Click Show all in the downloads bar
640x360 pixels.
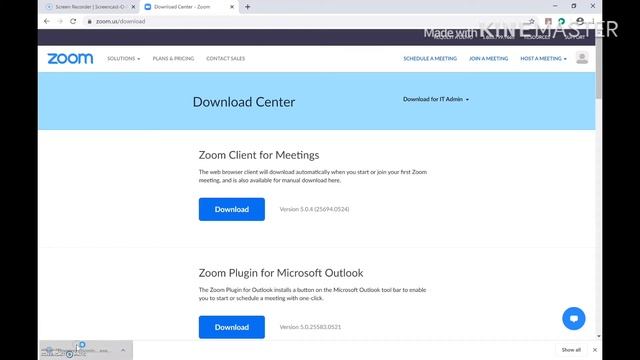(x=571, y=350)
